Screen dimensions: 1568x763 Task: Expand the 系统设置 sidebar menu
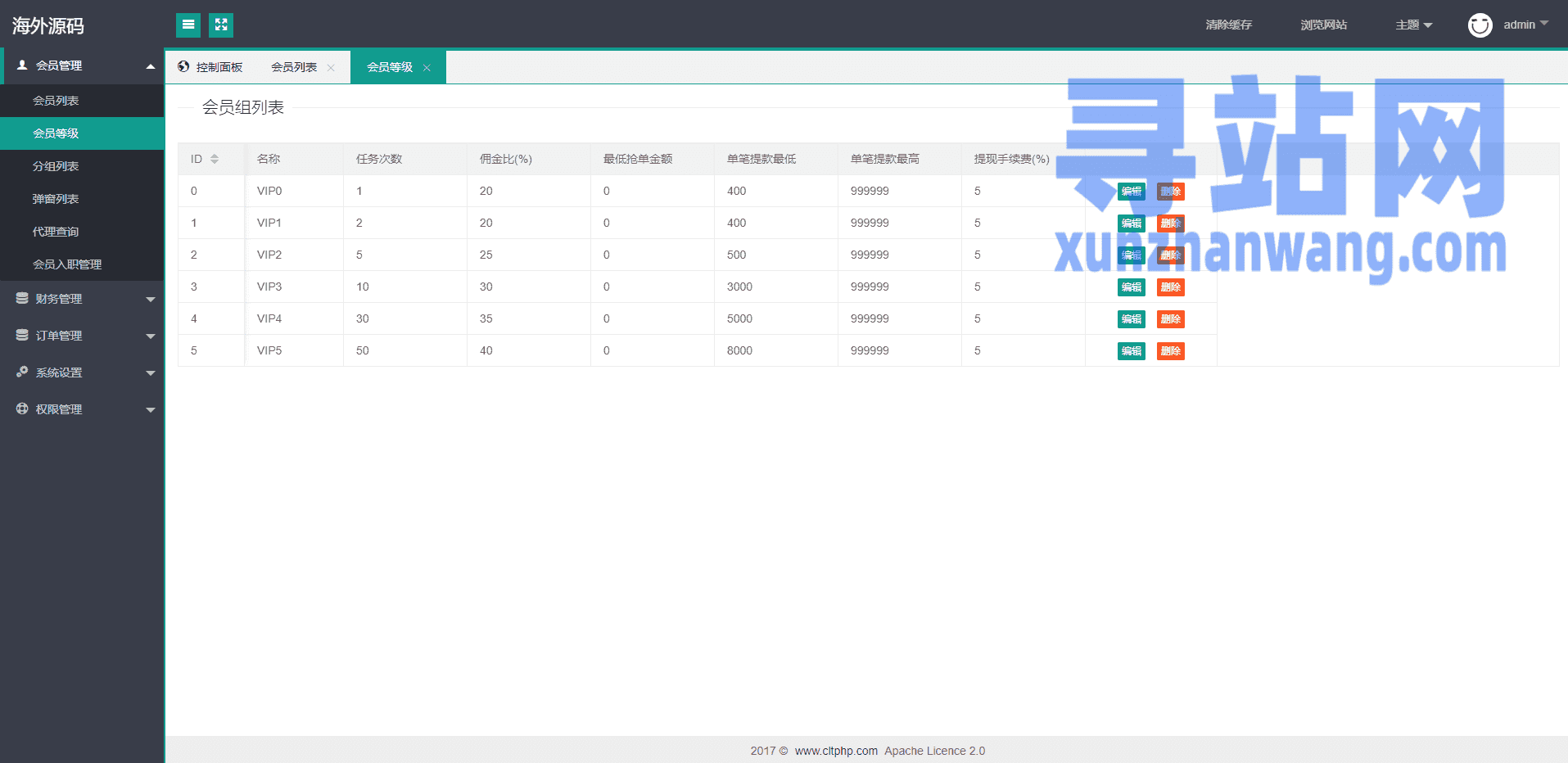tap(82, 372)
